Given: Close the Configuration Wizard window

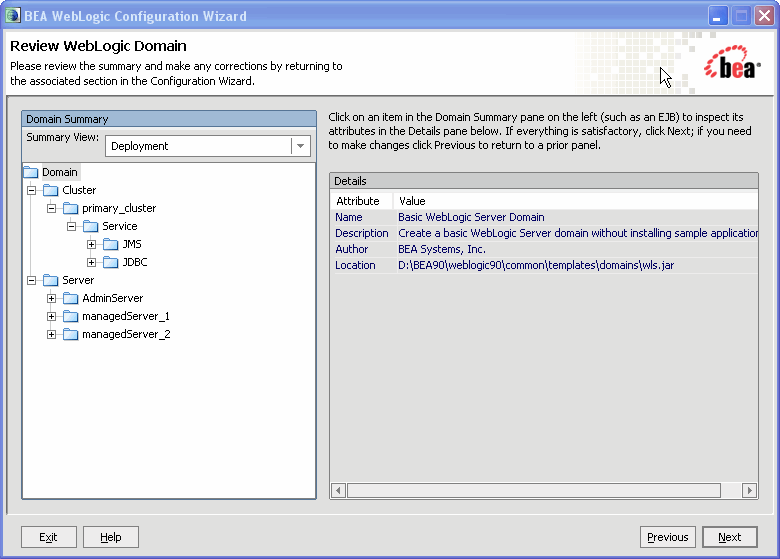Looking at the screenshot, I should click(x=764, y=16).
